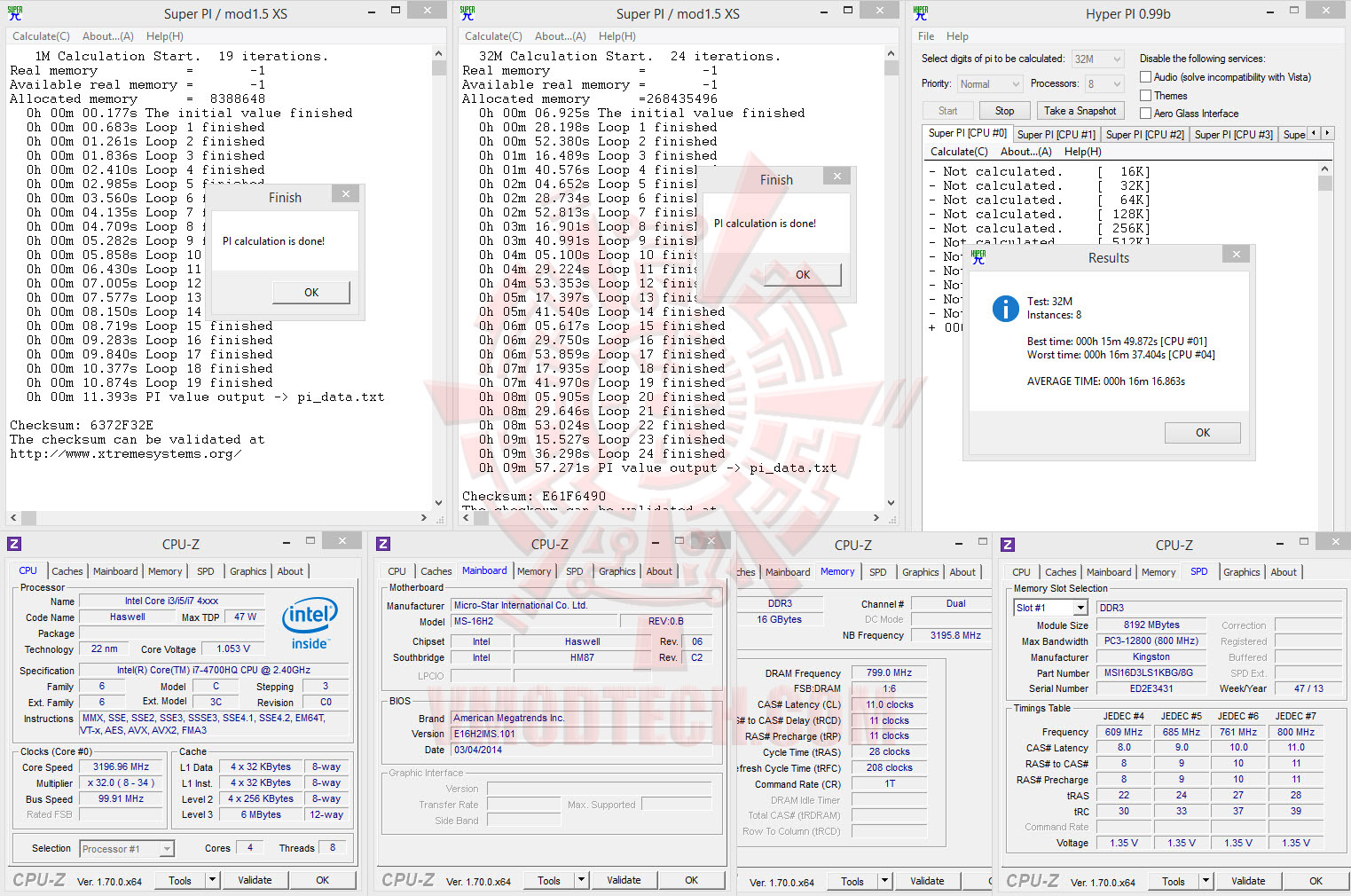The image size is (1351, 896).
Task: Open the digits of pi dropdown showing 32M
Action: (x=1098, y=59)
